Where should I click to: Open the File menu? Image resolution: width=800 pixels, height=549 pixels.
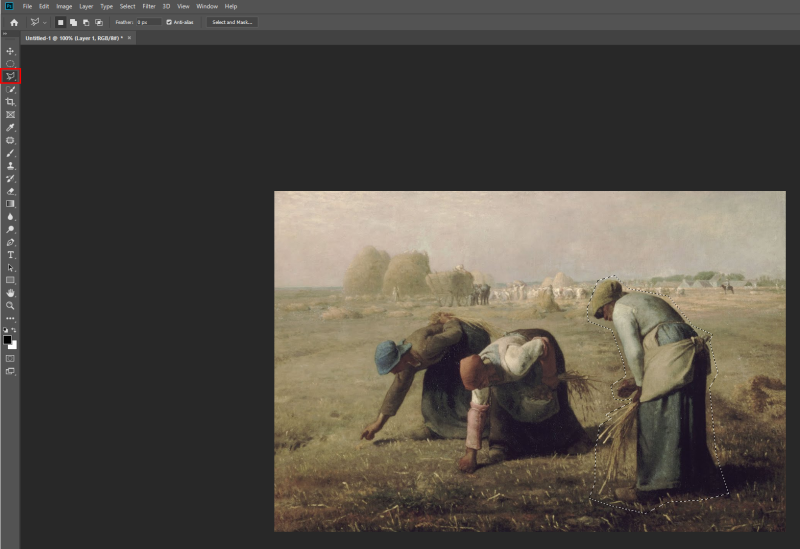27,7
